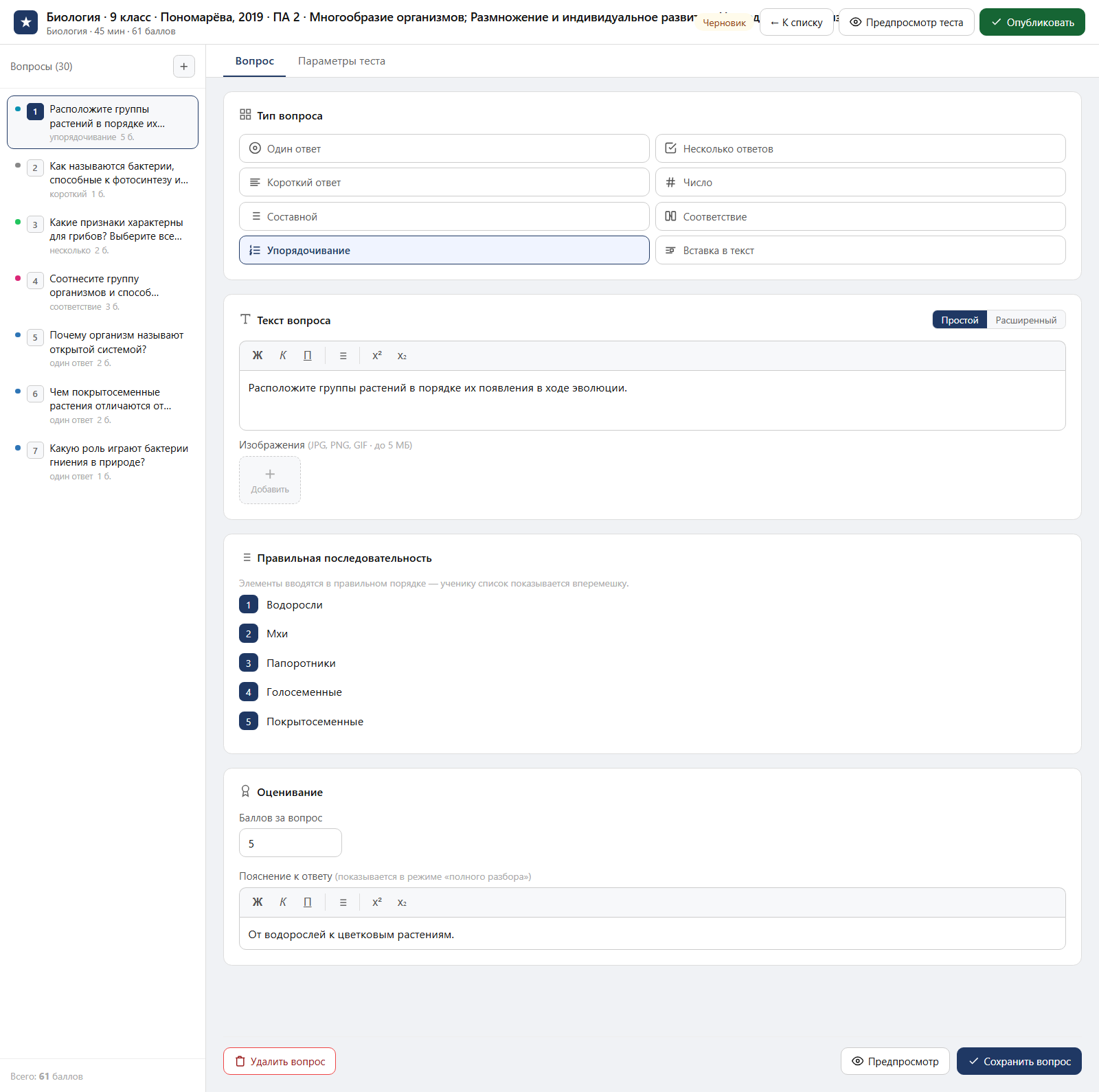Apply superscript in question text toolbar
This screenshot has height=1092, width=1099.
click(x=377, y=356)
